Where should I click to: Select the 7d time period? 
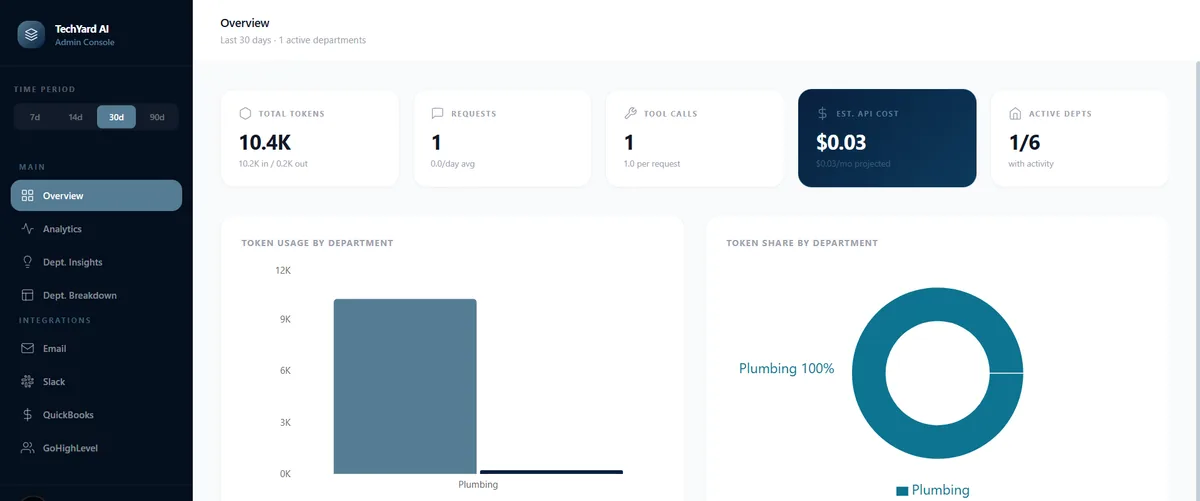click(35, 117)
